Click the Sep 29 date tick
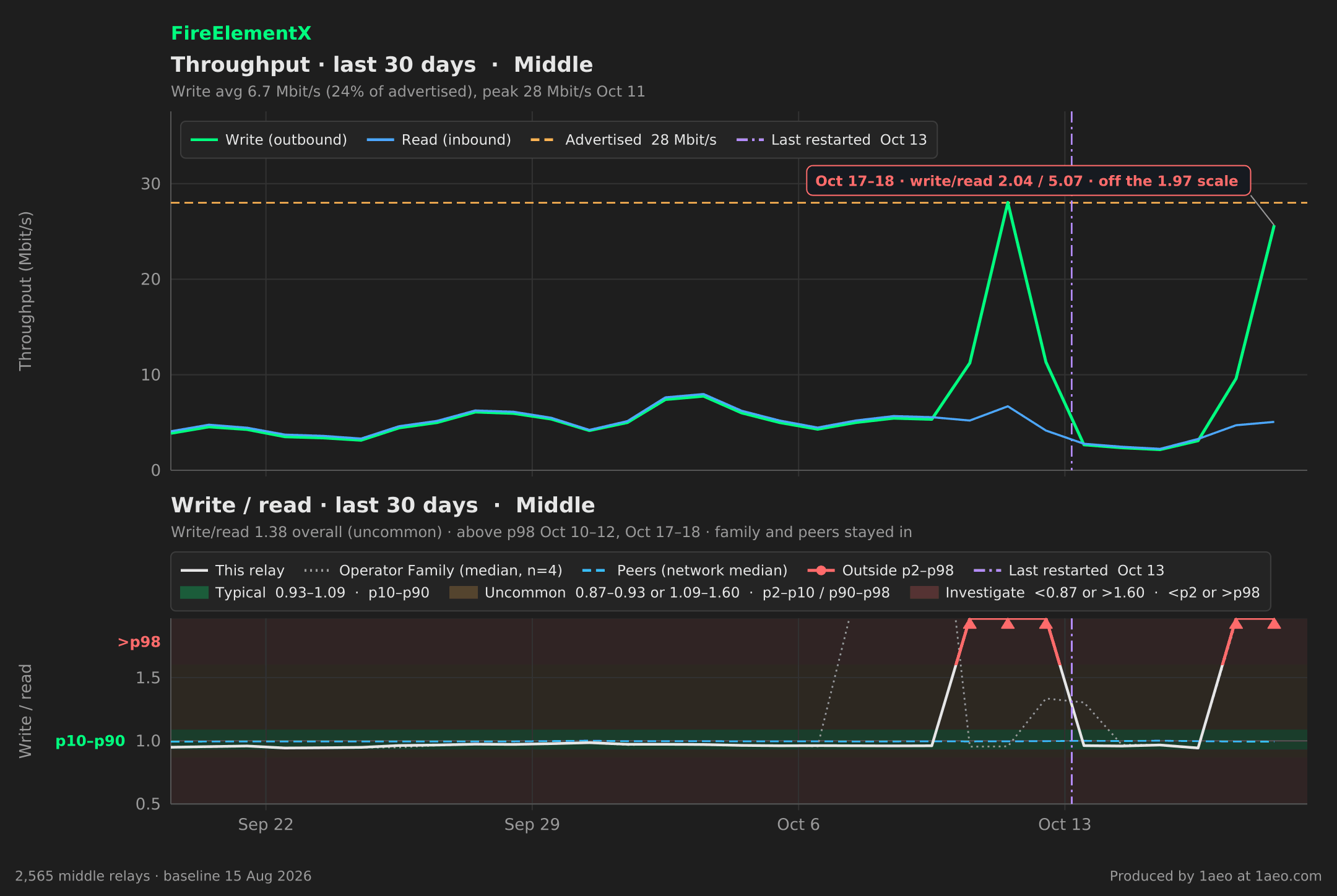The image size is (1337, 896). tap(532, 825)
